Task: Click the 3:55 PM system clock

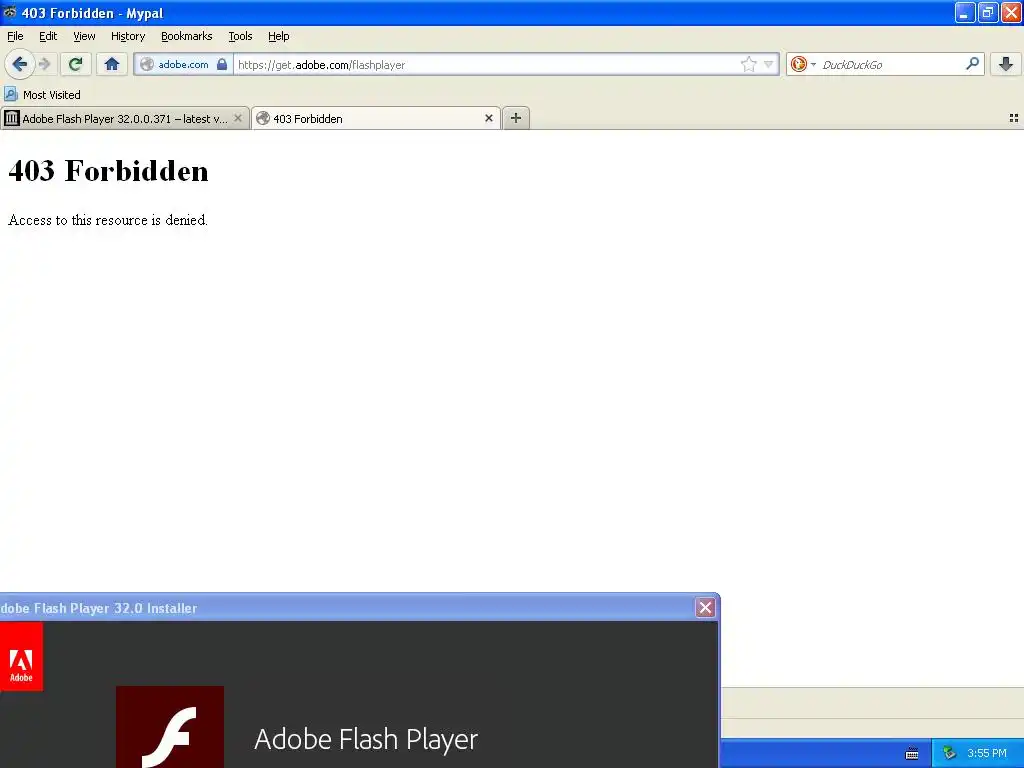Action: click(987, 754)
